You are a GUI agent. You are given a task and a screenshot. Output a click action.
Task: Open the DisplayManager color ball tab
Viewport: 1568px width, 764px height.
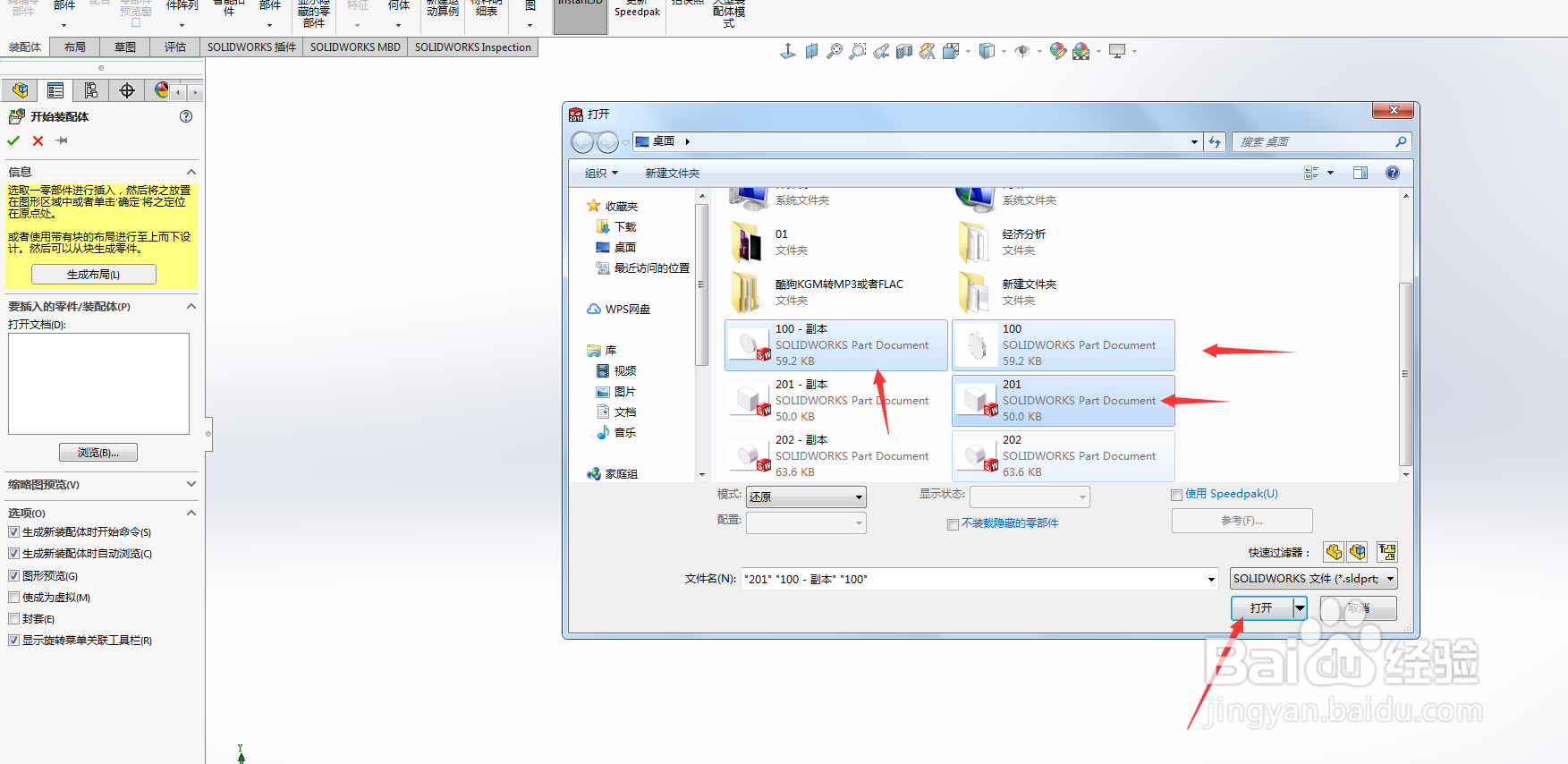161,90
